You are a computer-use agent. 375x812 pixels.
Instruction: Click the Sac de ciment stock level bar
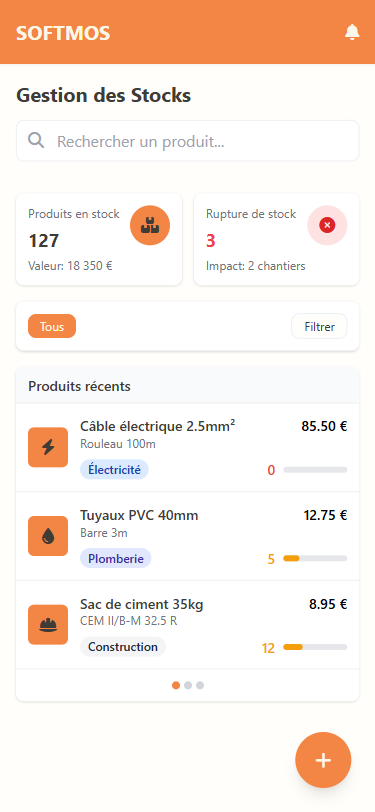click(315, 647)
